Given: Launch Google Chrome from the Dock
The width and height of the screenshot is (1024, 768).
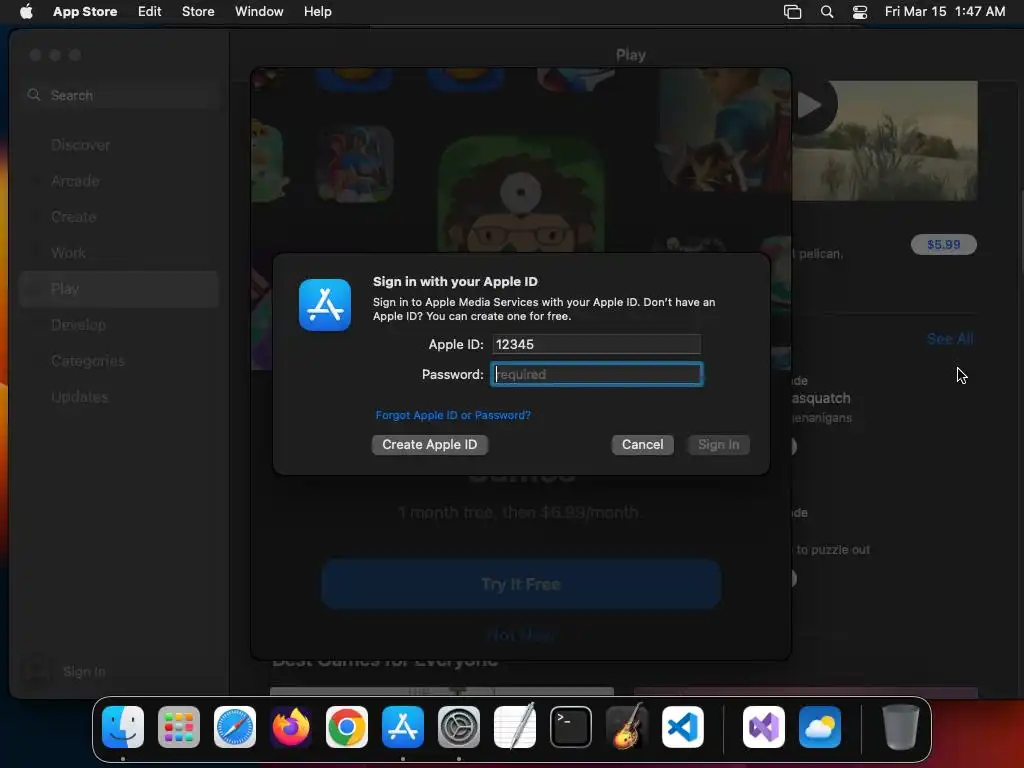Looking at the screenshot, I should (347, 727).
